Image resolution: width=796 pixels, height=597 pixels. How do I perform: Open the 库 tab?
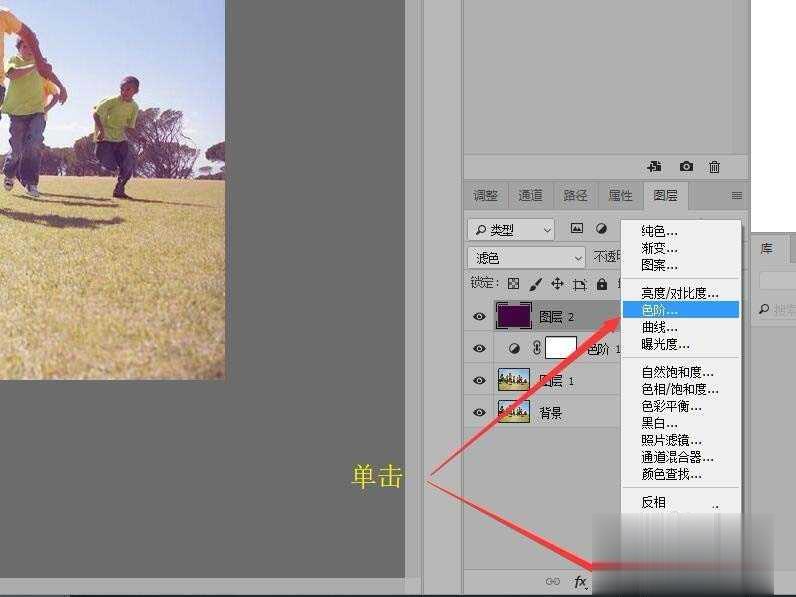click(767, 248)
